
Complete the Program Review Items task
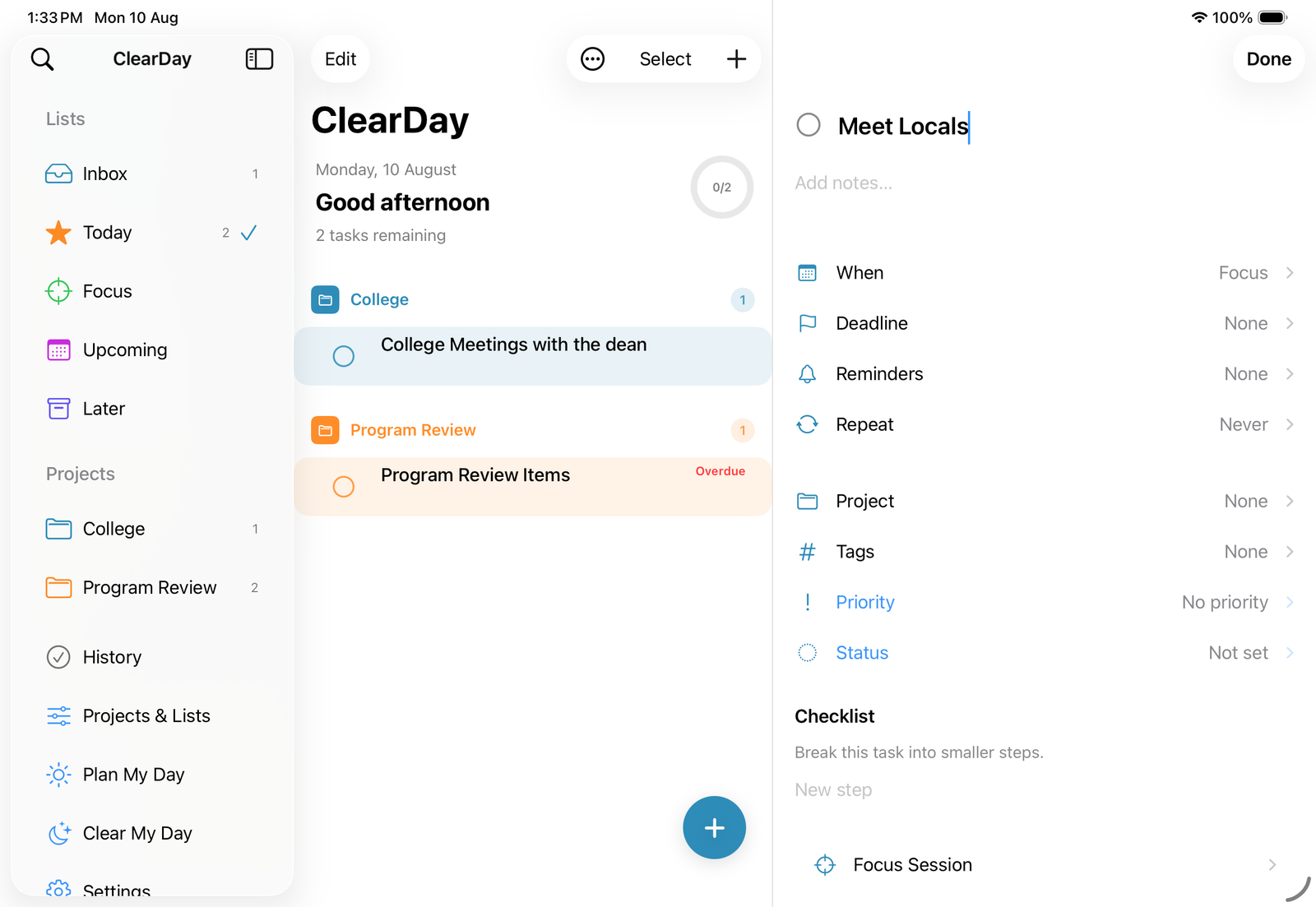coord(343,487)
